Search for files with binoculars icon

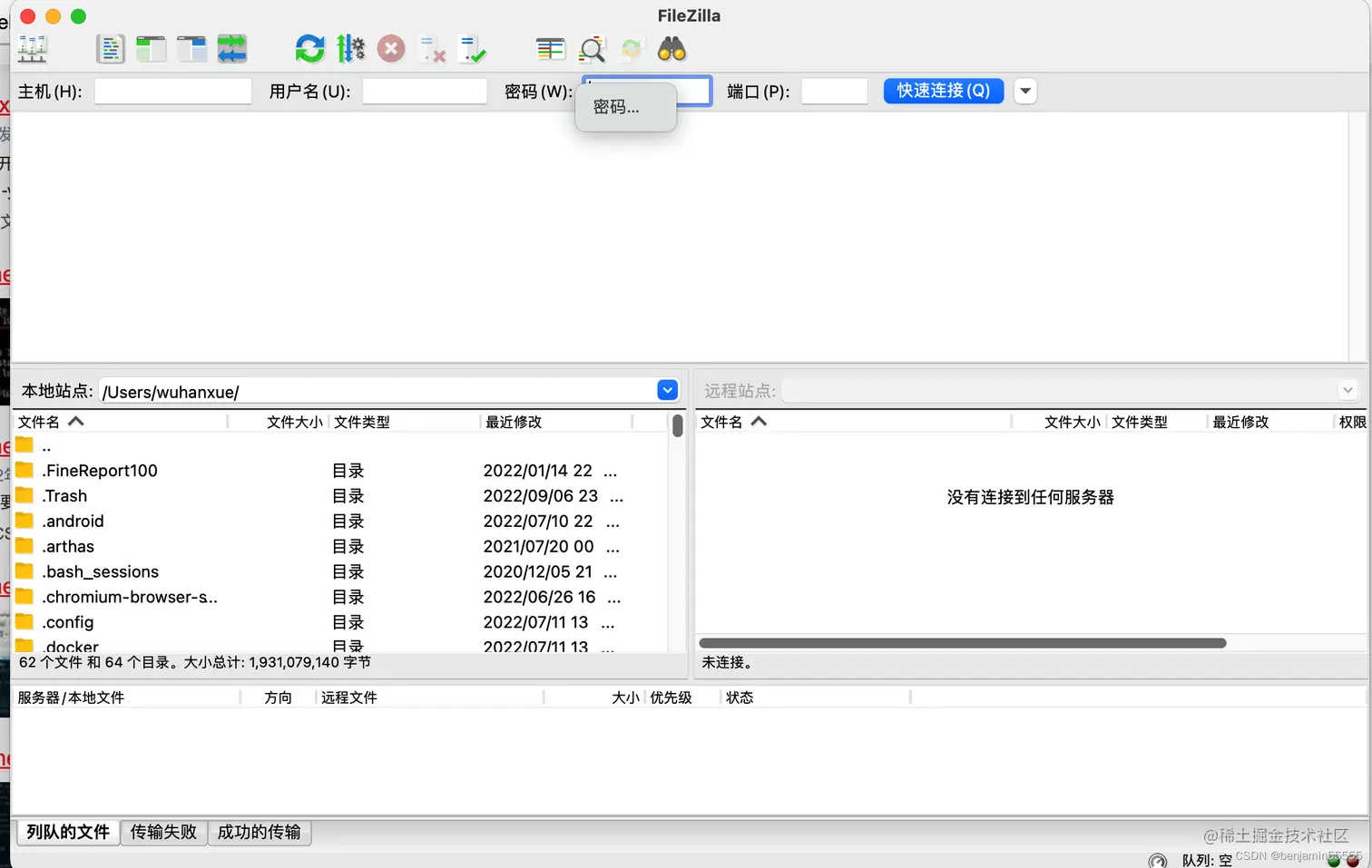(672, 49)
